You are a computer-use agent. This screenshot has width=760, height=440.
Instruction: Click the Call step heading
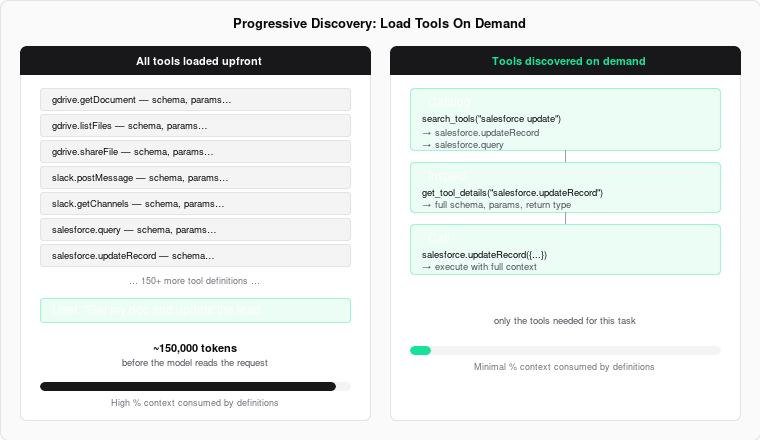pyautogui.click(x=439, y=237)
